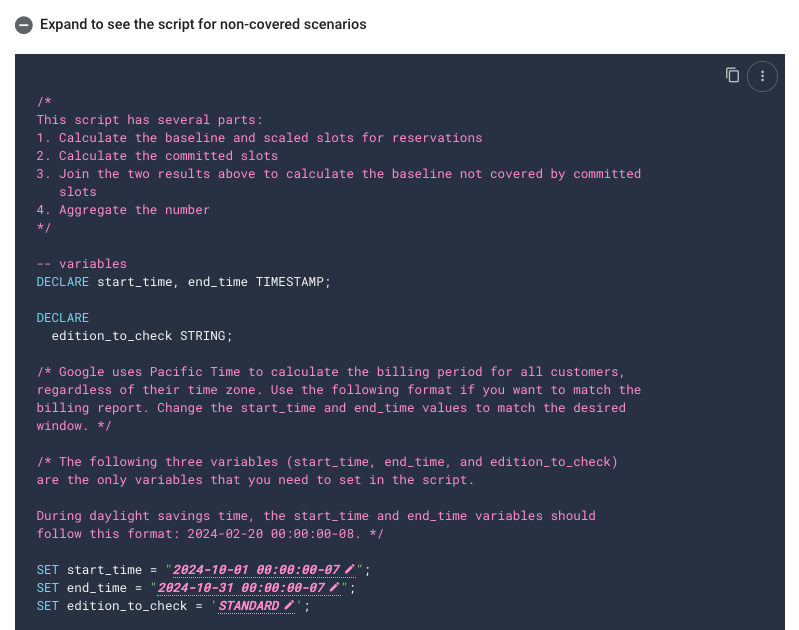Click the example timestamp 2024-02-20 00:00:00-08
799x630 pixels.
click(x=273, y=534)
